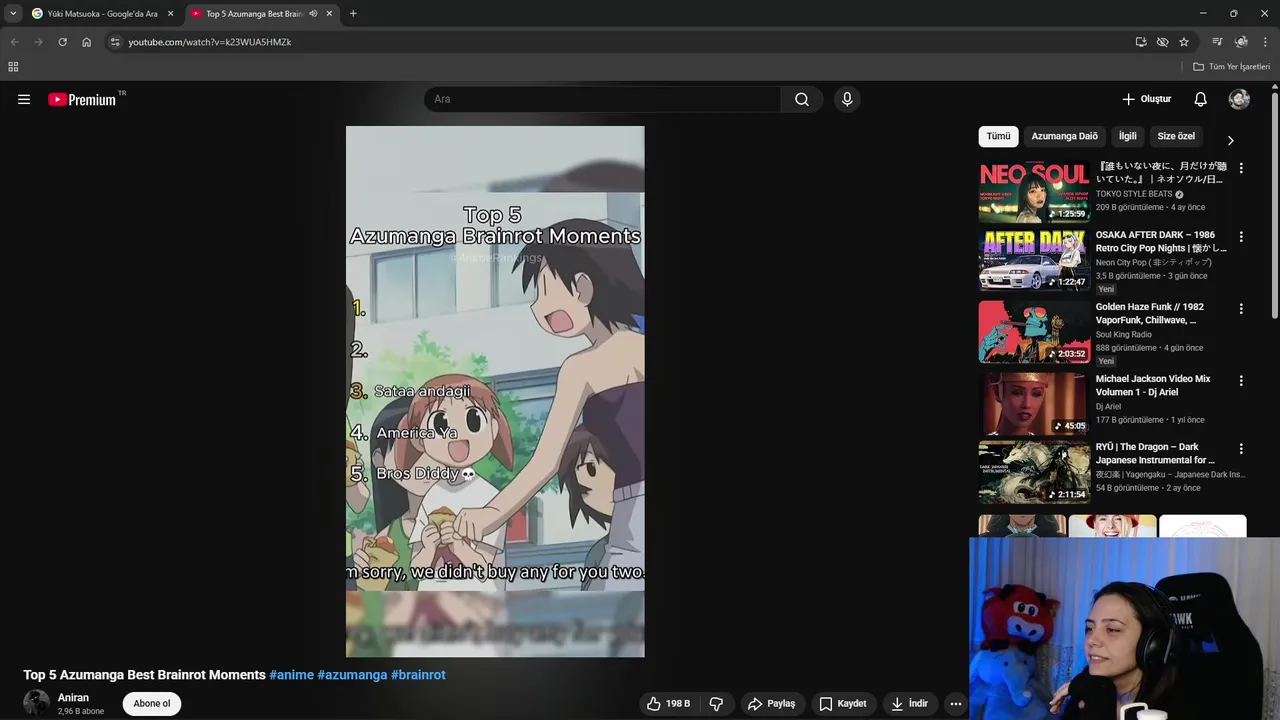Close the Yūki Matsuoka Google tab
This screenshot has height=720, width=1280.
click(x=170, y=14)
